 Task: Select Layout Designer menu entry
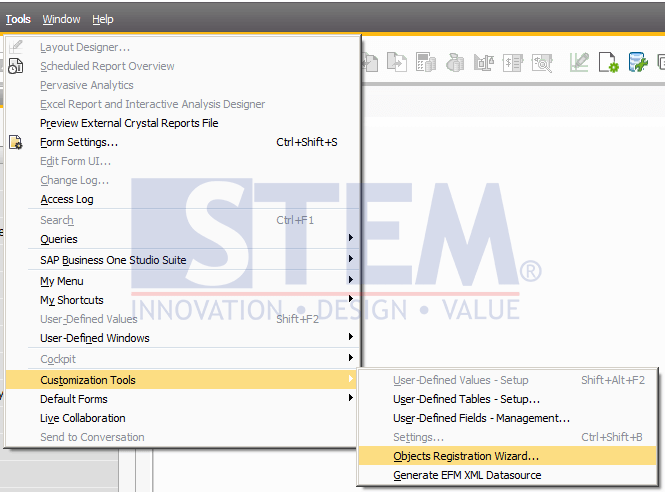click(x=182, y=47)
